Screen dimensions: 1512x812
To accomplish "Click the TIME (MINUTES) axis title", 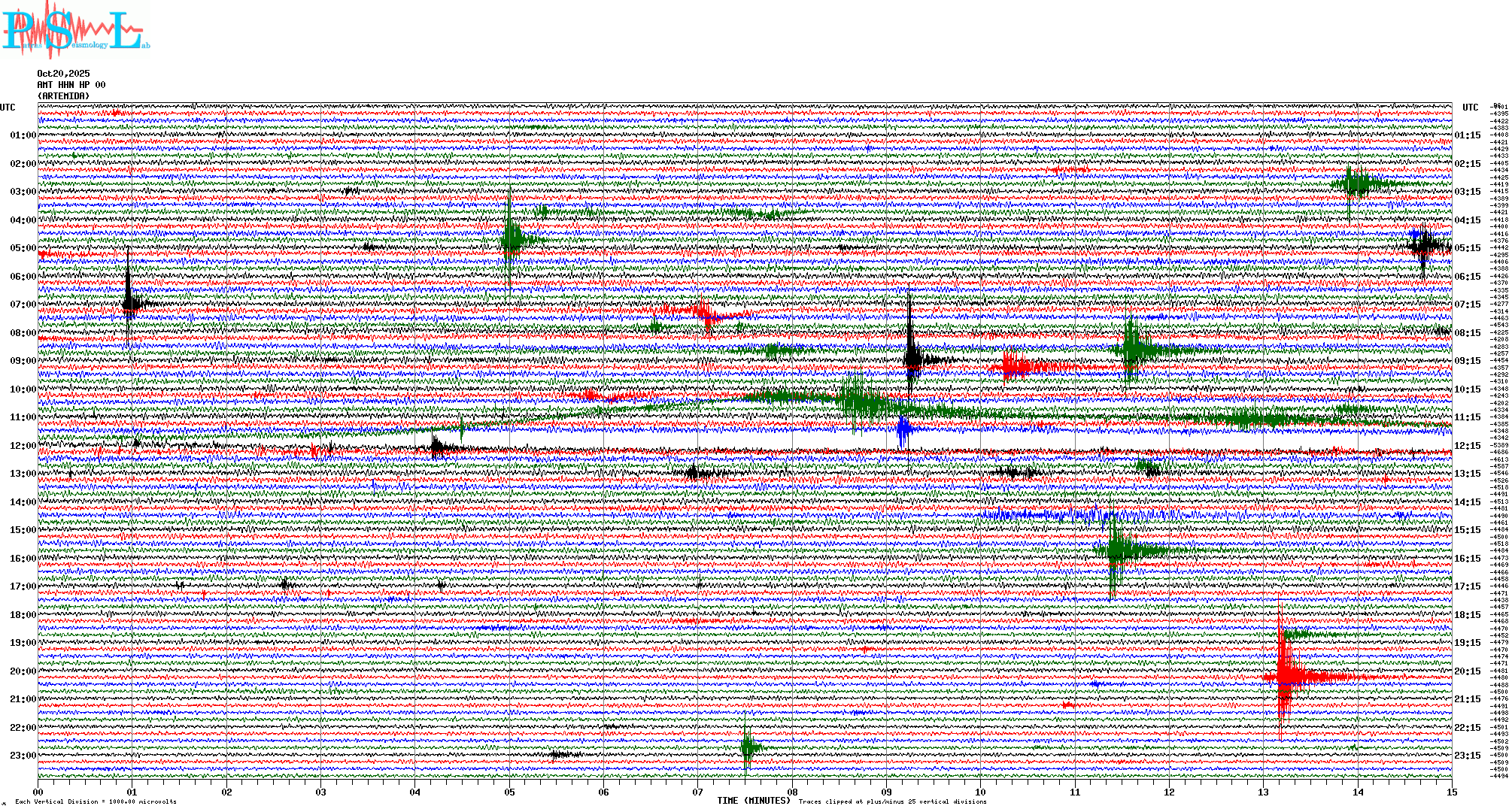I will click(754, 801).
